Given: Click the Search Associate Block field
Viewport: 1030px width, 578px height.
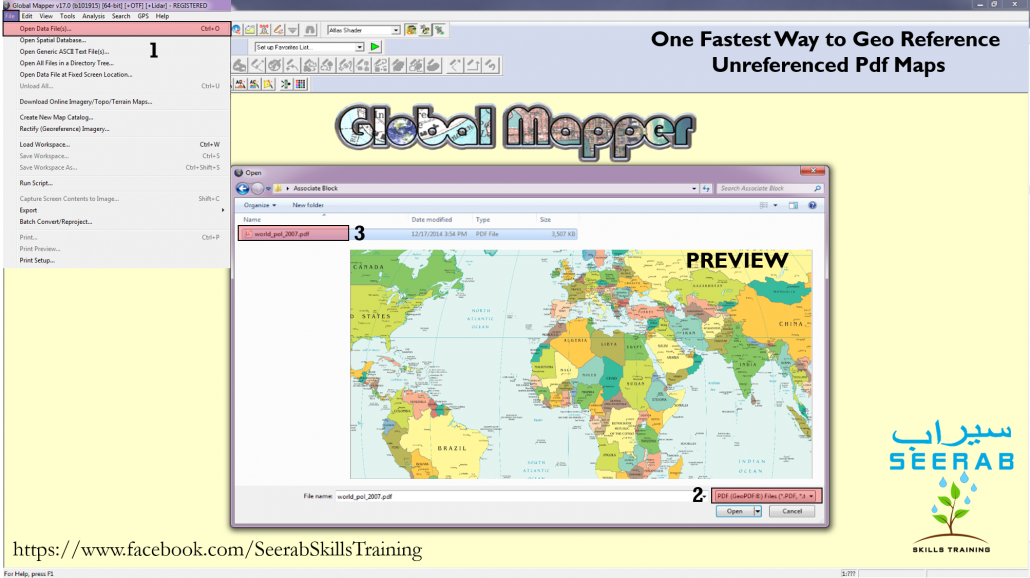Looking at the screenshot, I should point(769,189).
